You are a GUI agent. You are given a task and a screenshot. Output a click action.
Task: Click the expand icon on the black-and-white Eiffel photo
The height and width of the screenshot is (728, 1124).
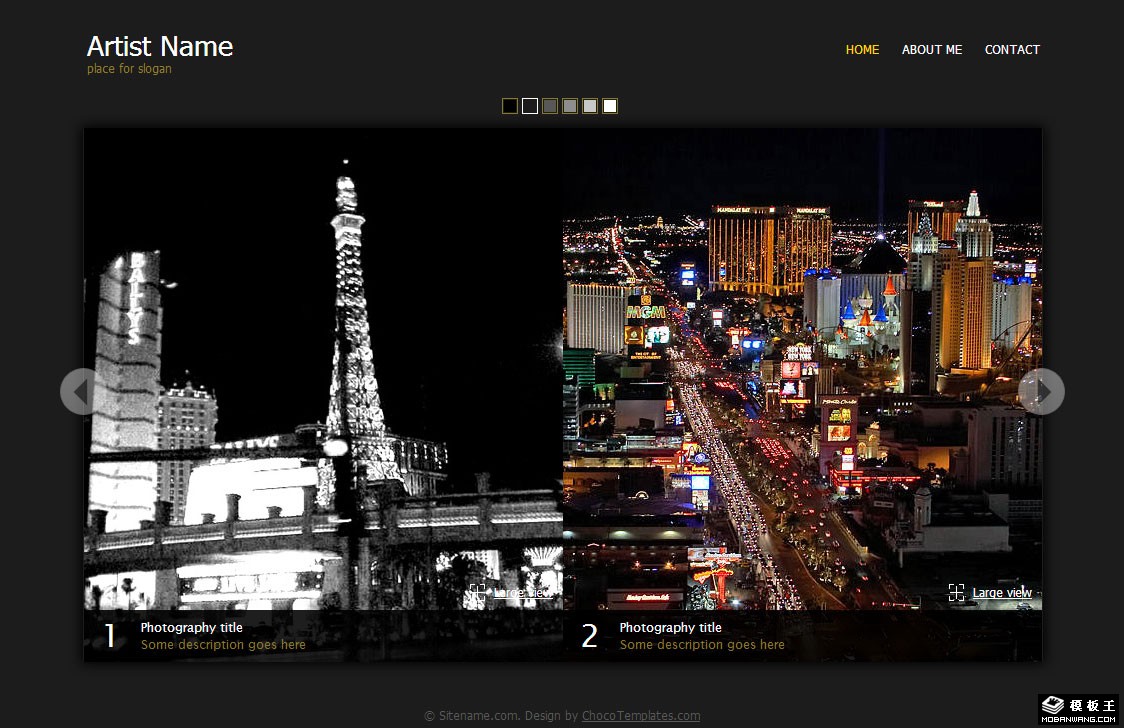[478, 593]
